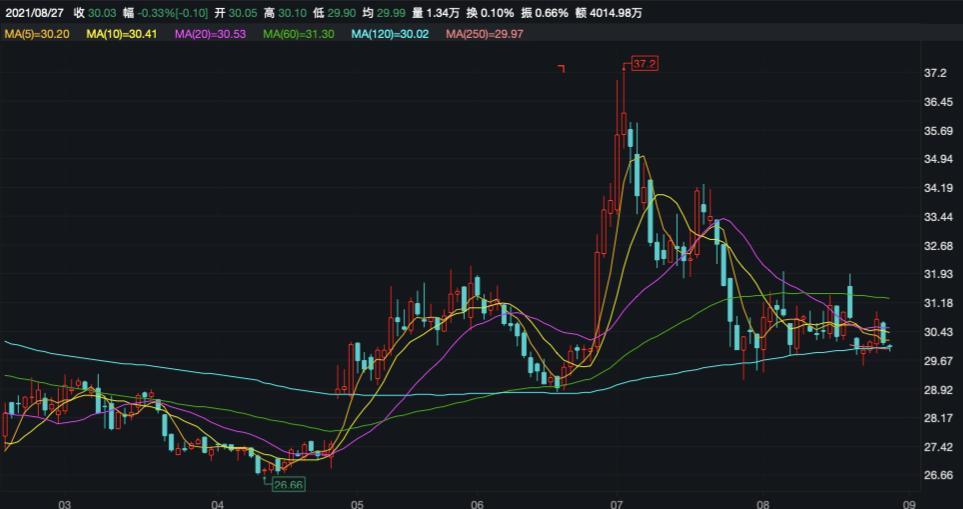The width and height of the screenshot is (963, 509).
Task: Click the magenta MA(20)=30.53 label
Action: [x=211, y=34]
